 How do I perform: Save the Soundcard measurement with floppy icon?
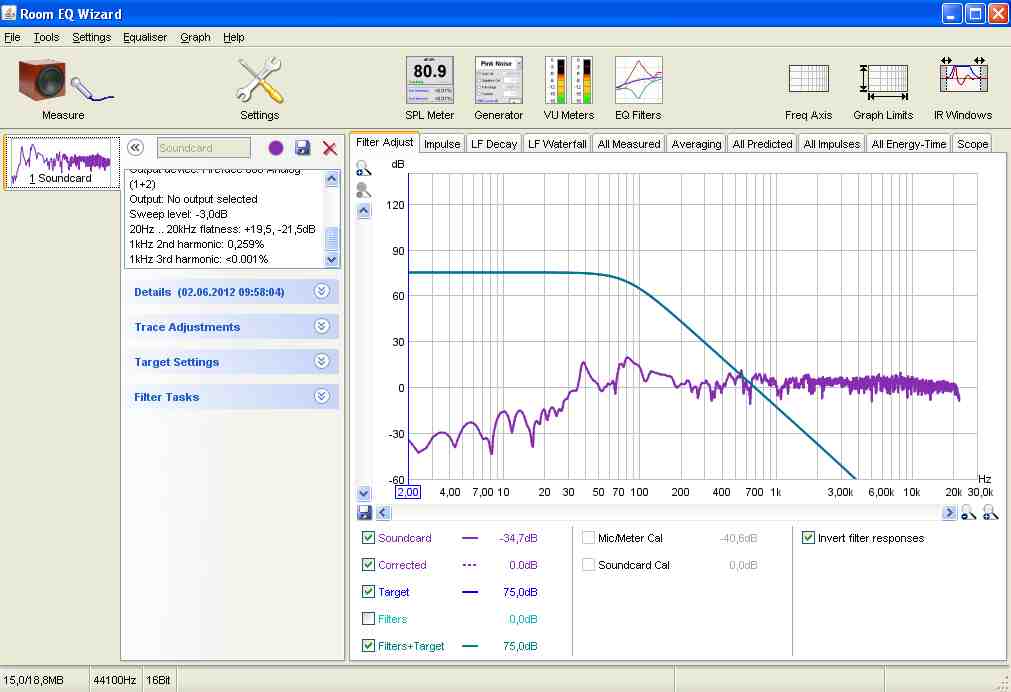click(x=302, y=148)
